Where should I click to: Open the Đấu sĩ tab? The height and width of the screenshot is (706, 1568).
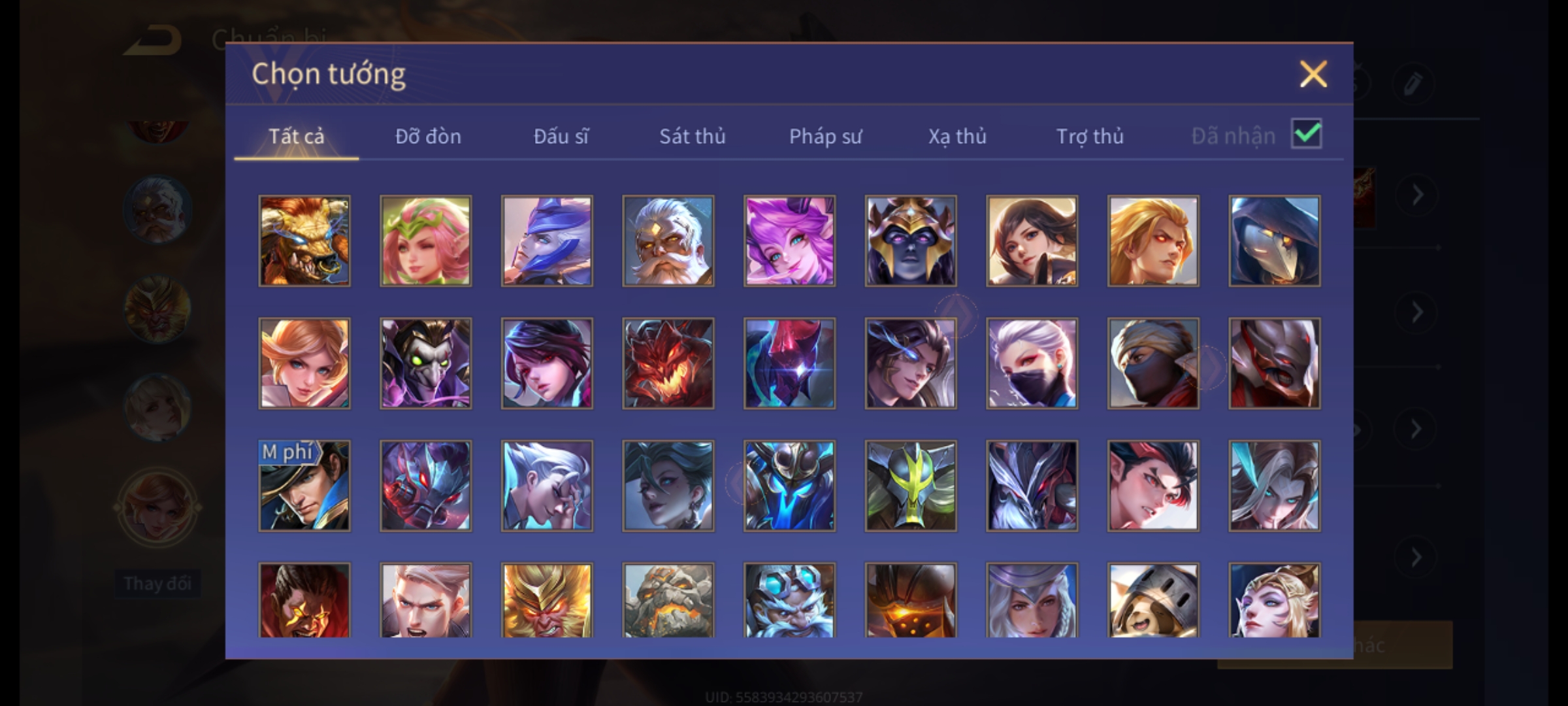click(561, 136)
